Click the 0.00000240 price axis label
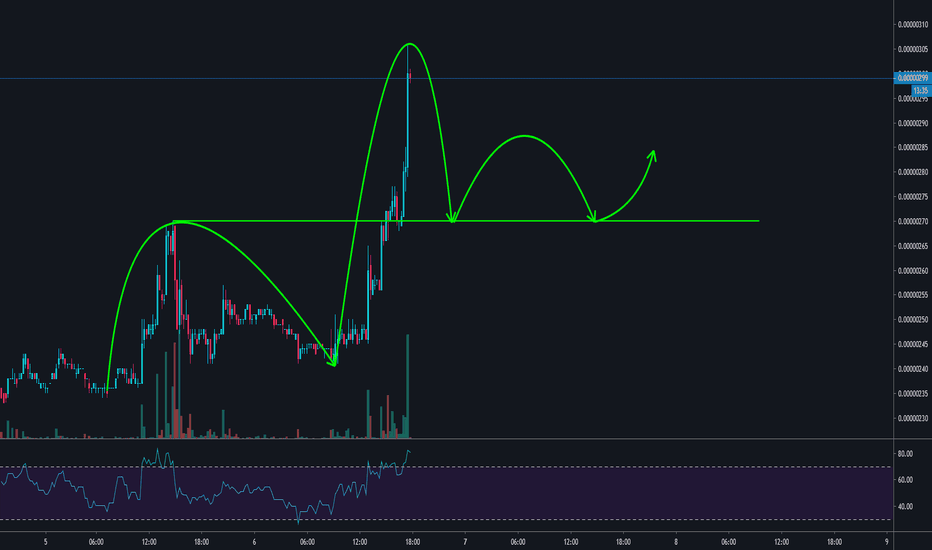The width and height of the screenshot is (932, 550). pos(912,369)
